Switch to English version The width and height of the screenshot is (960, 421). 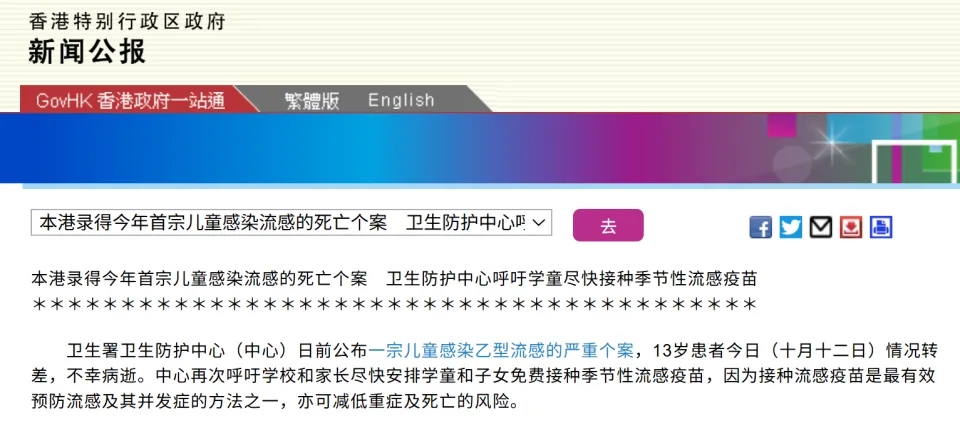click(401, 100)
